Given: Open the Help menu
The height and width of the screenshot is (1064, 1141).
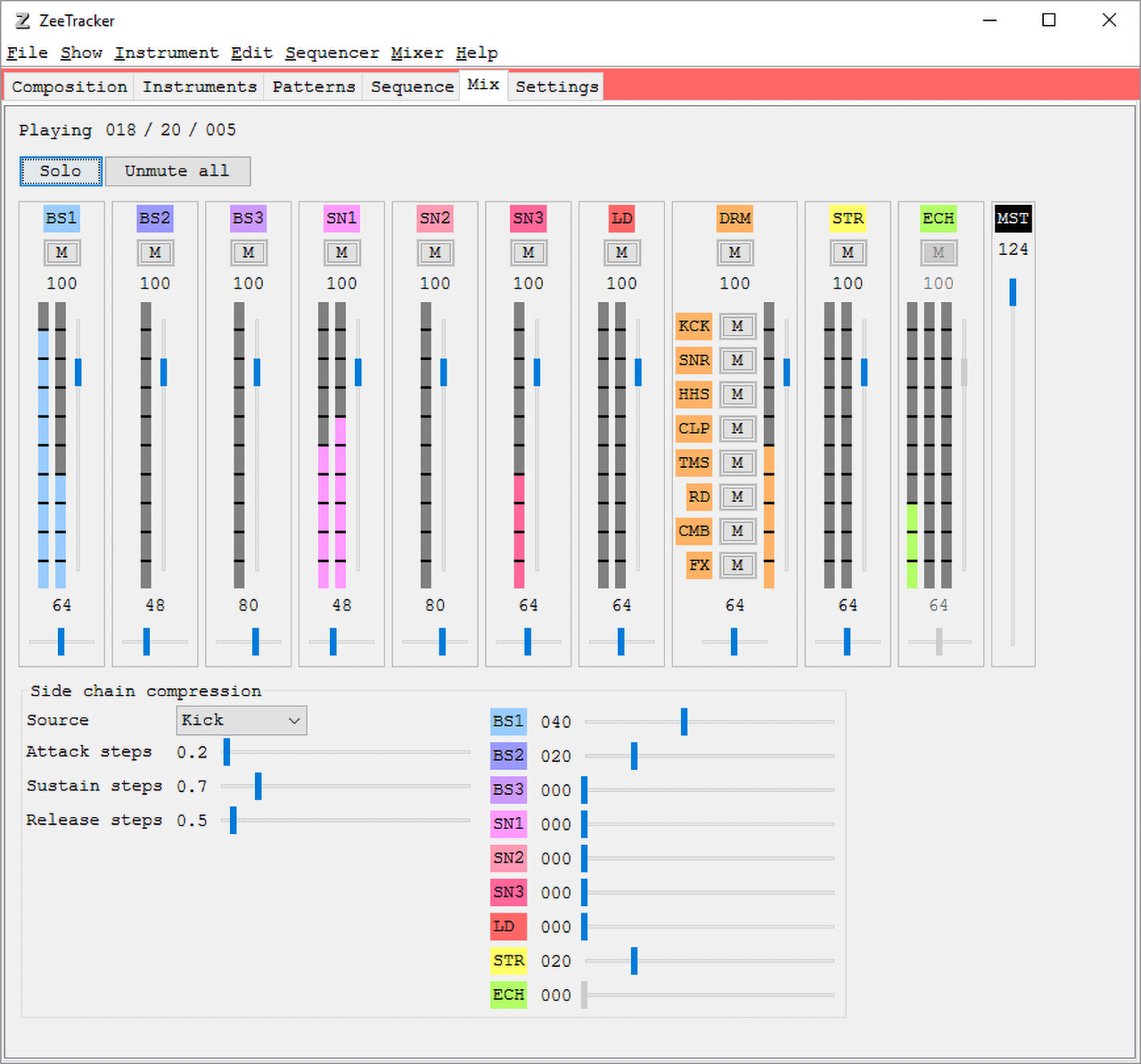Looking at the screenshot, I should click(x=477, y=53).
